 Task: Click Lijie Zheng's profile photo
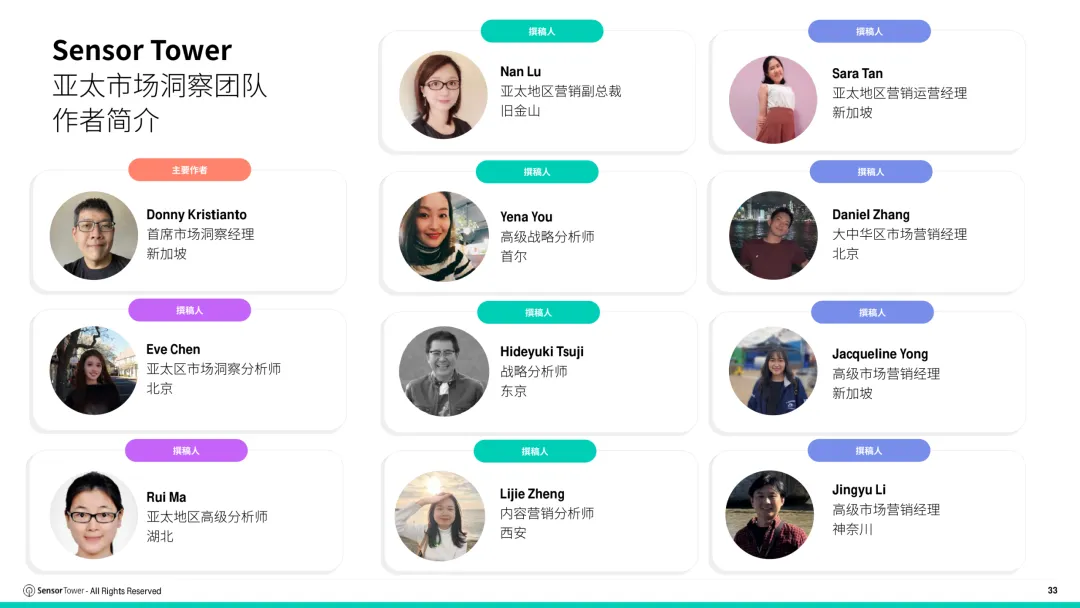(x=439, y=516)
